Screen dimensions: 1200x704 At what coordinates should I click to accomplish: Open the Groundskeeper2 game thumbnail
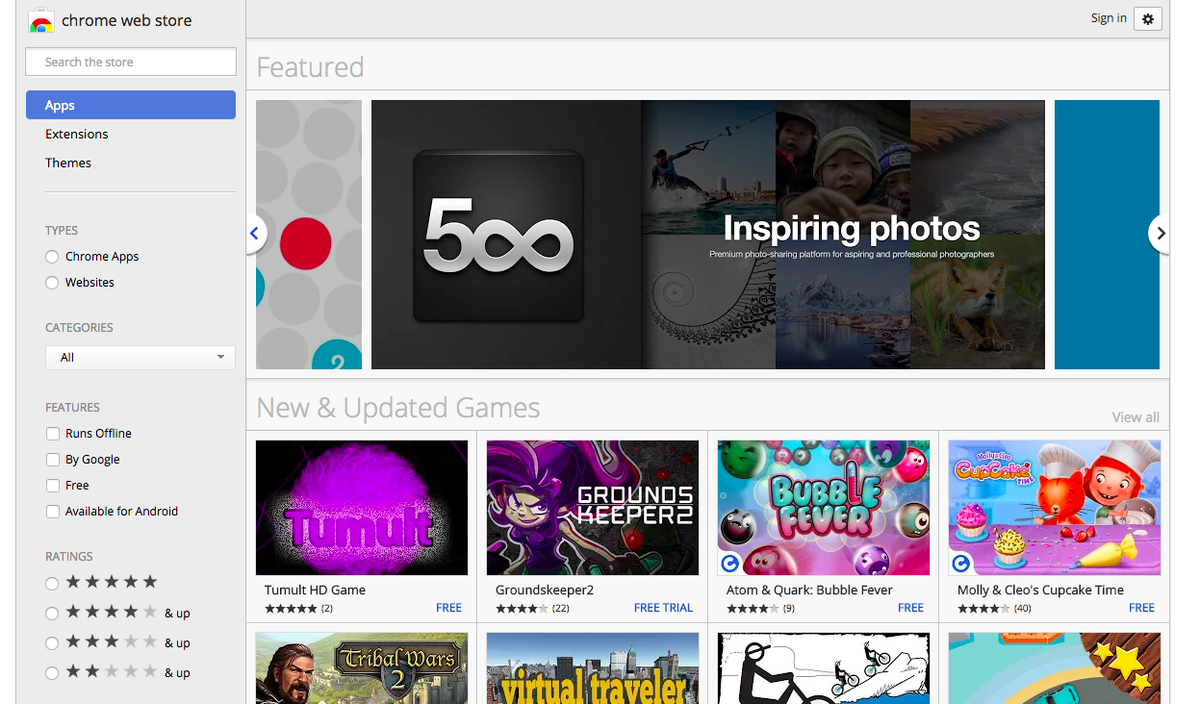coord(593,508)
